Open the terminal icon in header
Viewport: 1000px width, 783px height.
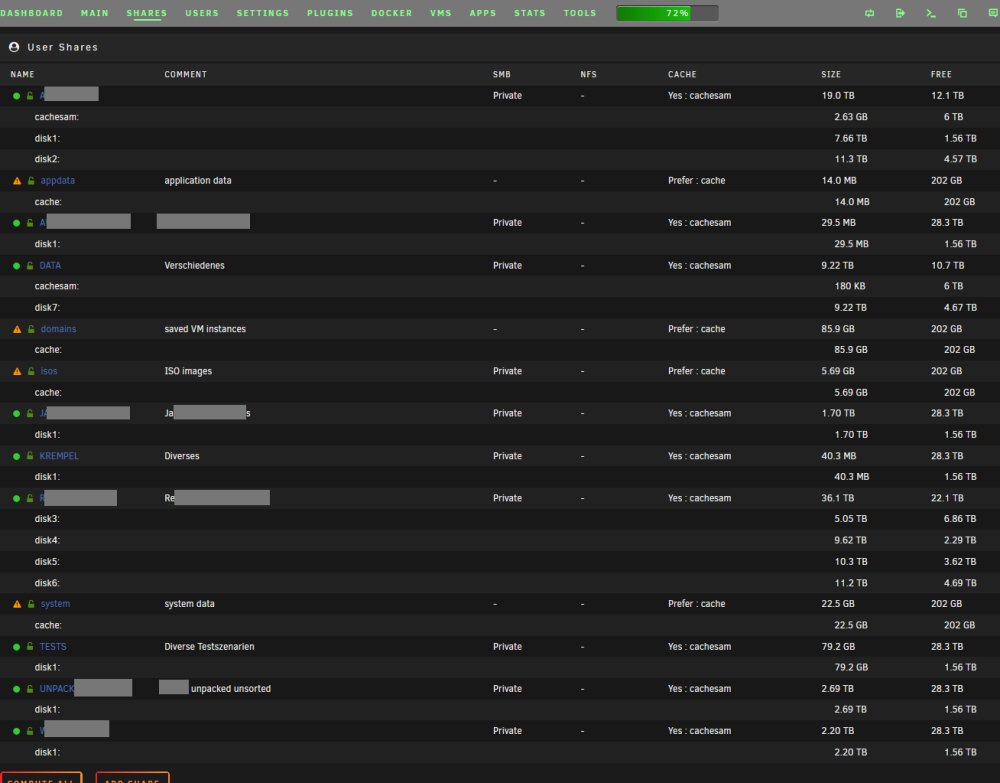click(x=931, y=13)
